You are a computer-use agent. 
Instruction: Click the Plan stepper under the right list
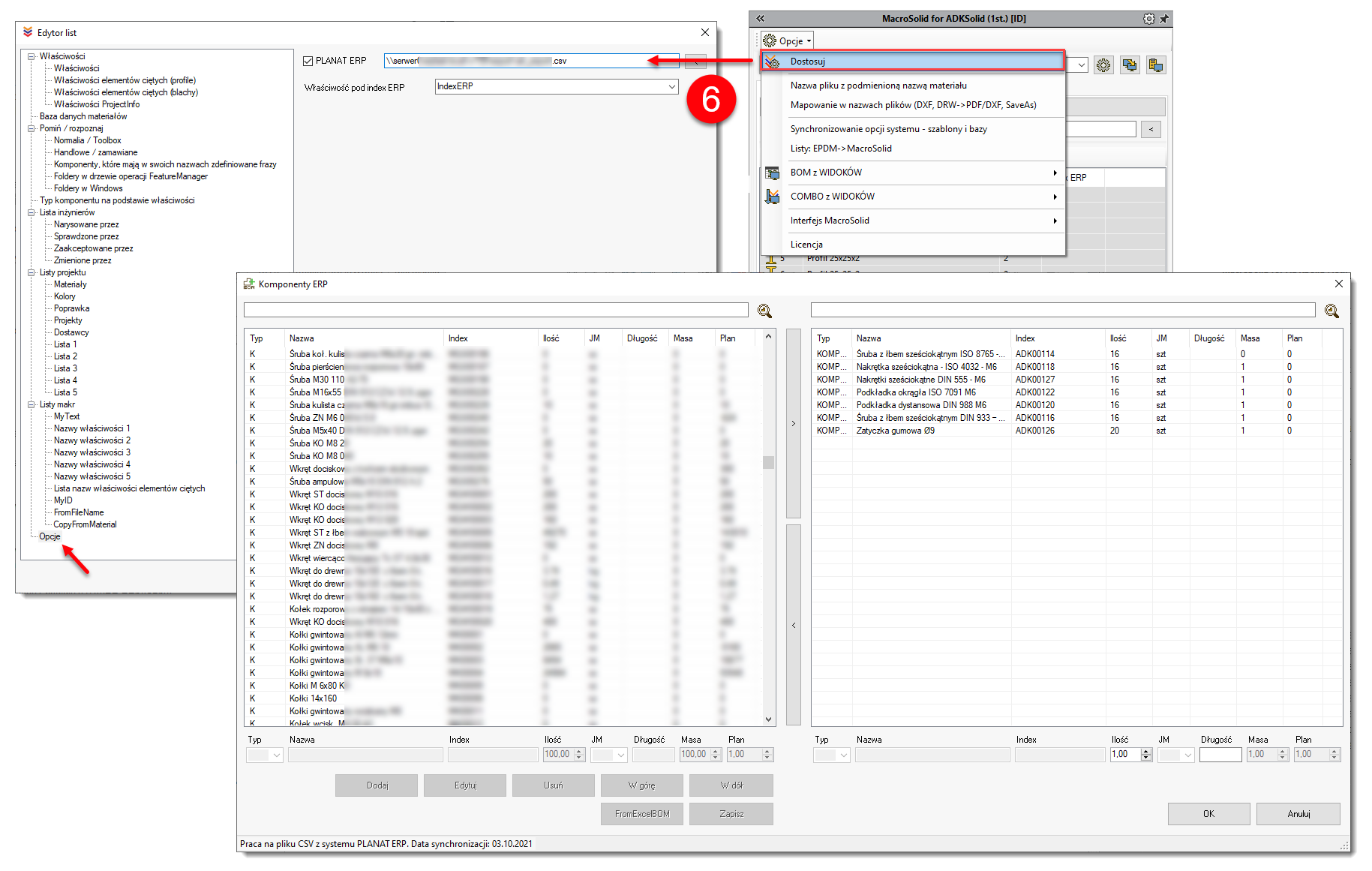(x=1334, y=755)
